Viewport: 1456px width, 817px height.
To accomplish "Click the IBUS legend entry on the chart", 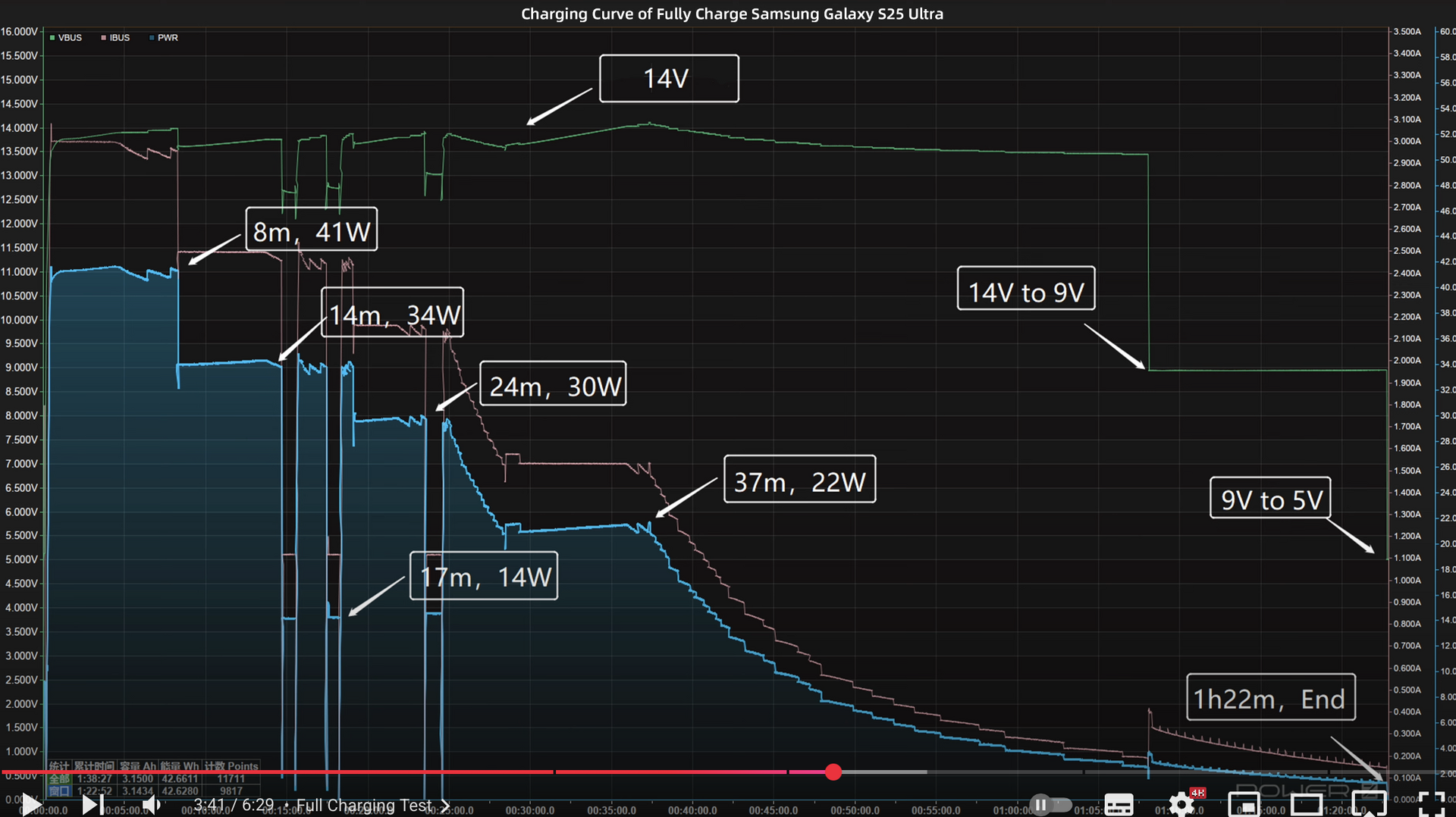I will tap(116, 38).
